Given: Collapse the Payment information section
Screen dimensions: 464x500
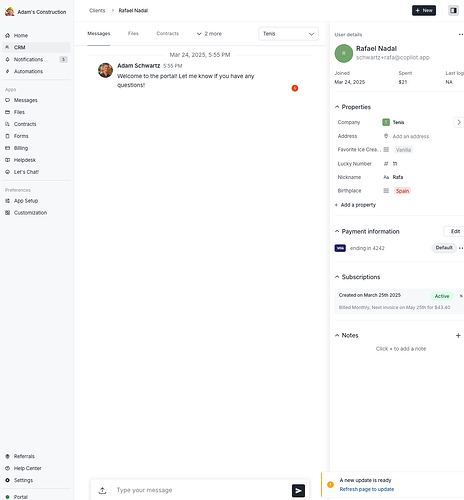Looking at the screenshot, I should point(367,231).
